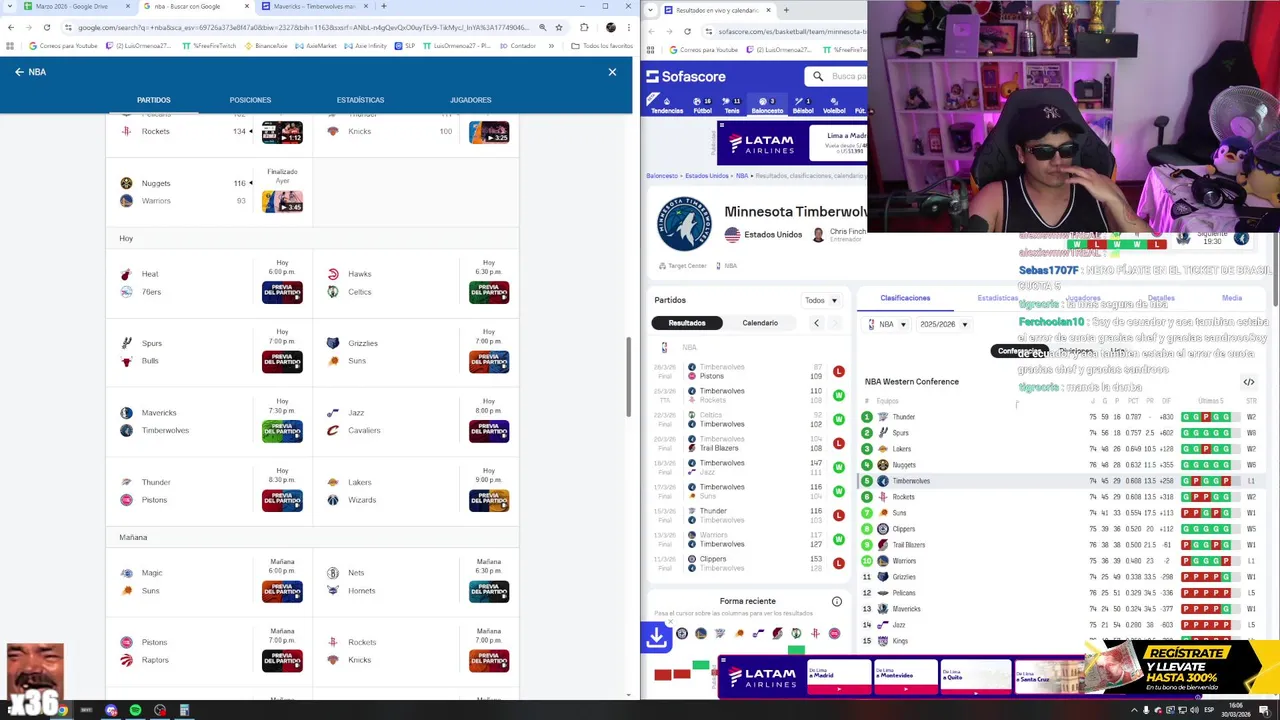This screenshot has width=1280, height=720.
Task: Click the Minnesota Timberwolves team logo
Action: pyautogui.click(x=683, y=223)
